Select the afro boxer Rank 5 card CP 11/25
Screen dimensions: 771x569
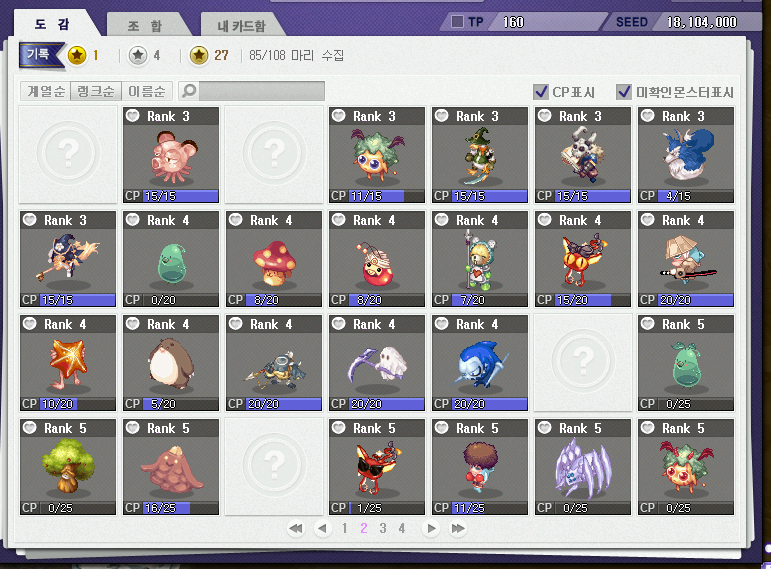pos(479,467)
